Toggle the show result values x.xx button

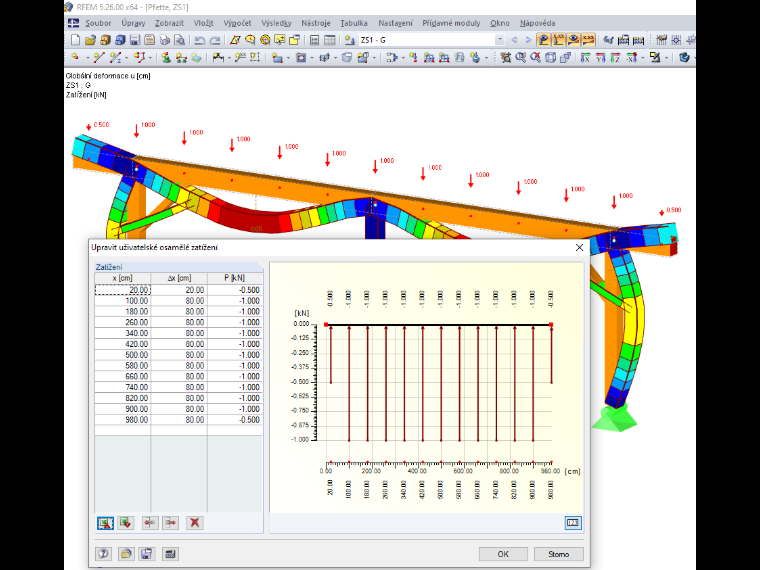coord(558,40)
